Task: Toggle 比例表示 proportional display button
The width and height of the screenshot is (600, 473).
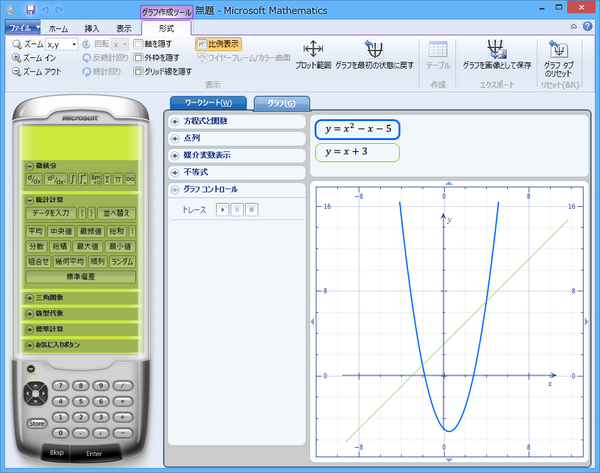Action: 218,44
